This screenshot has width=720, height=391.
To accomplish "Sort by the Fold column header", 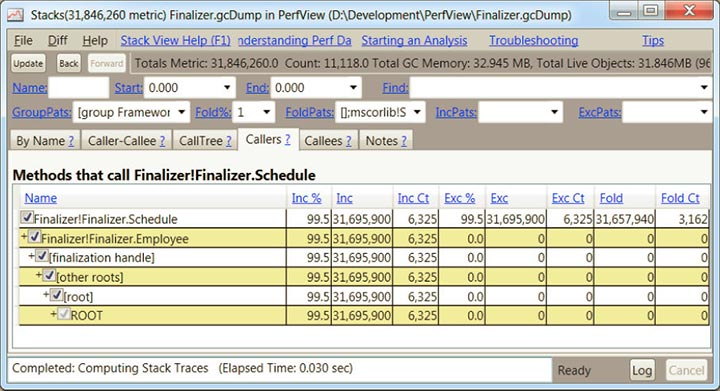I will pyautogui.click(x=611, y=198).
